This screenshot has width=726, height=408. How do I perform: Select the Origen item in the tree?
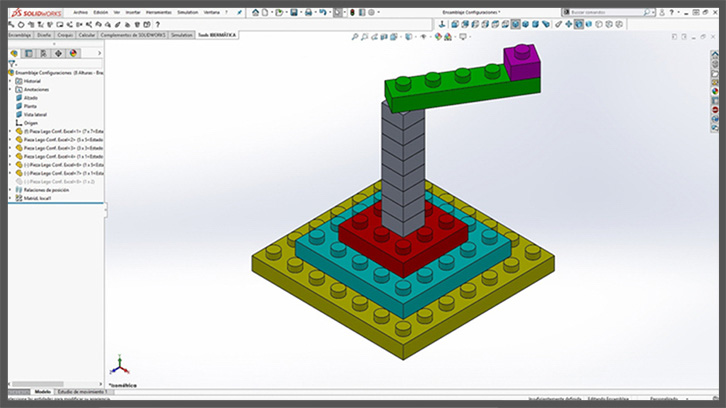point(30,122)
